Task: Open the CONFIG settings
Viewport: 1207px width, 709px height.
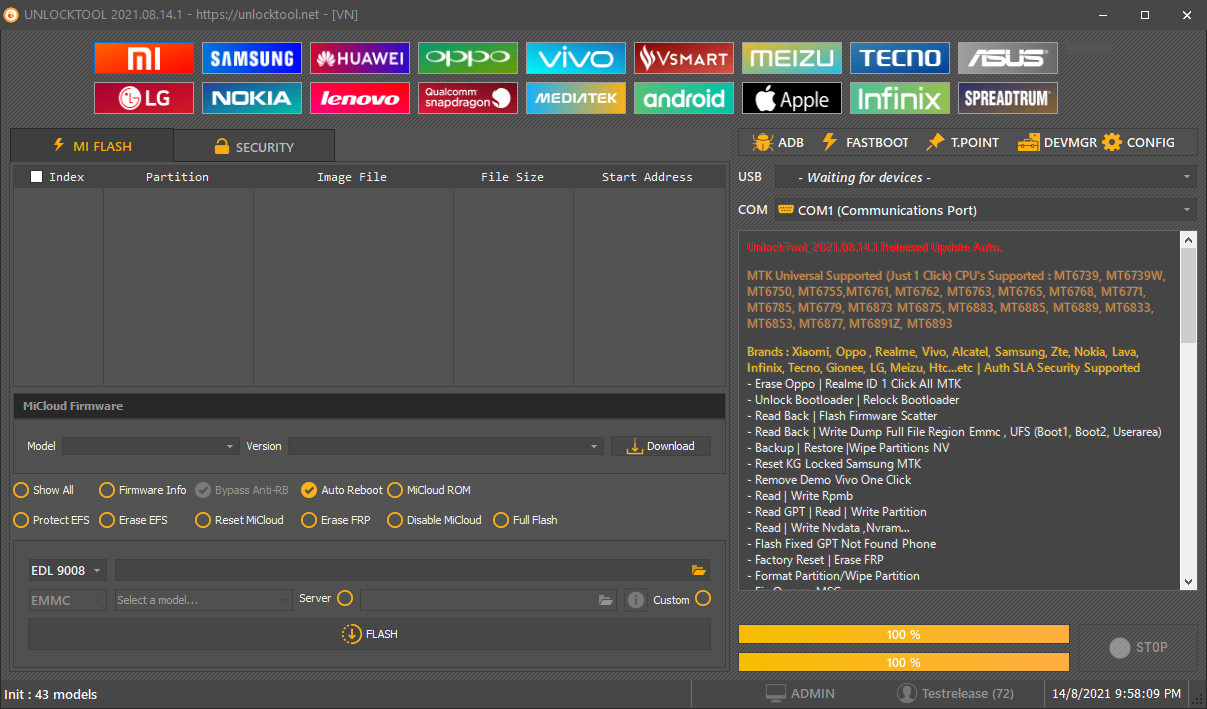Action: 1139,142
